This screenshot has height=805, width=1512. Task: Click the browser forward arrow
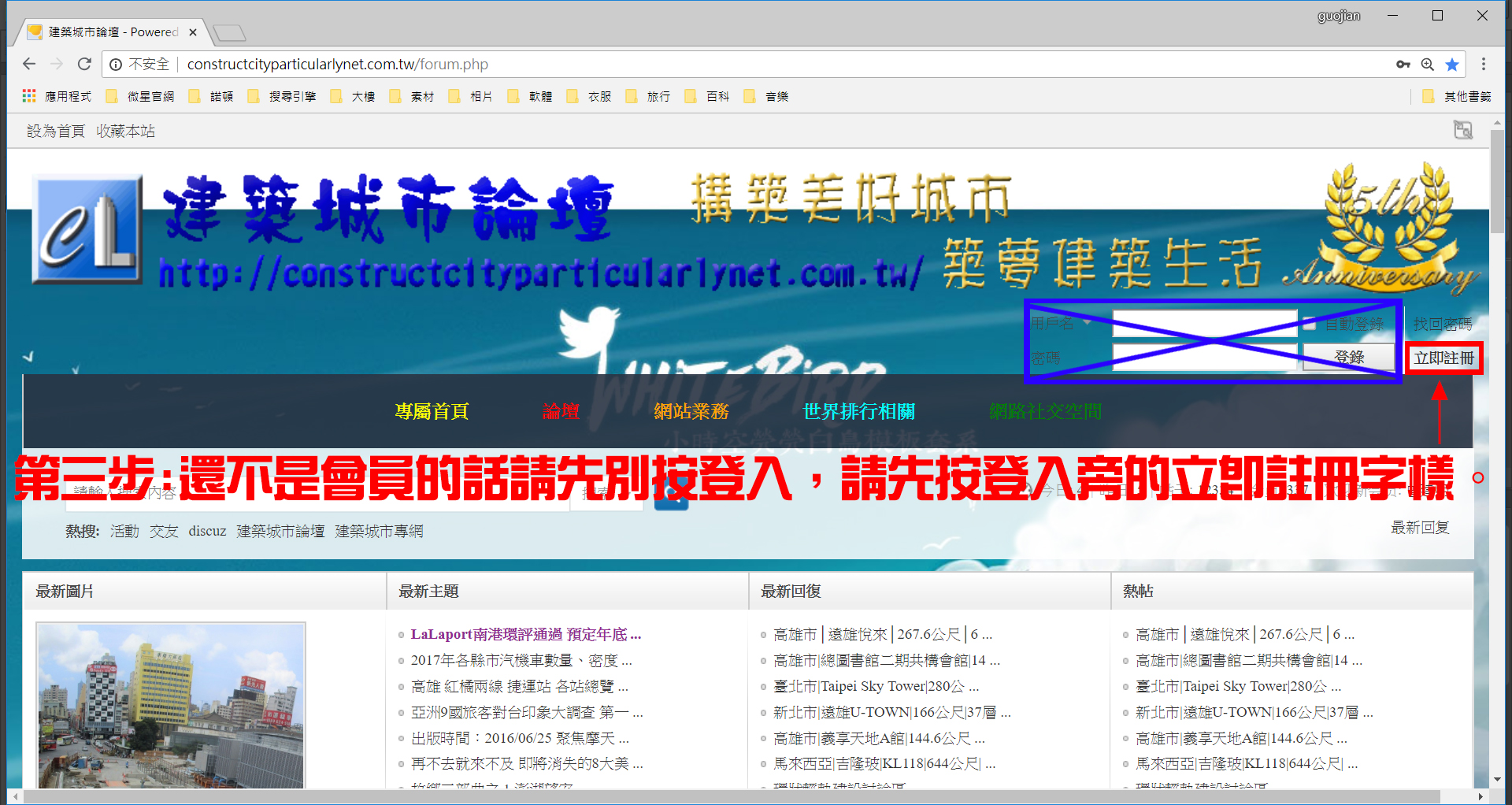57,64
